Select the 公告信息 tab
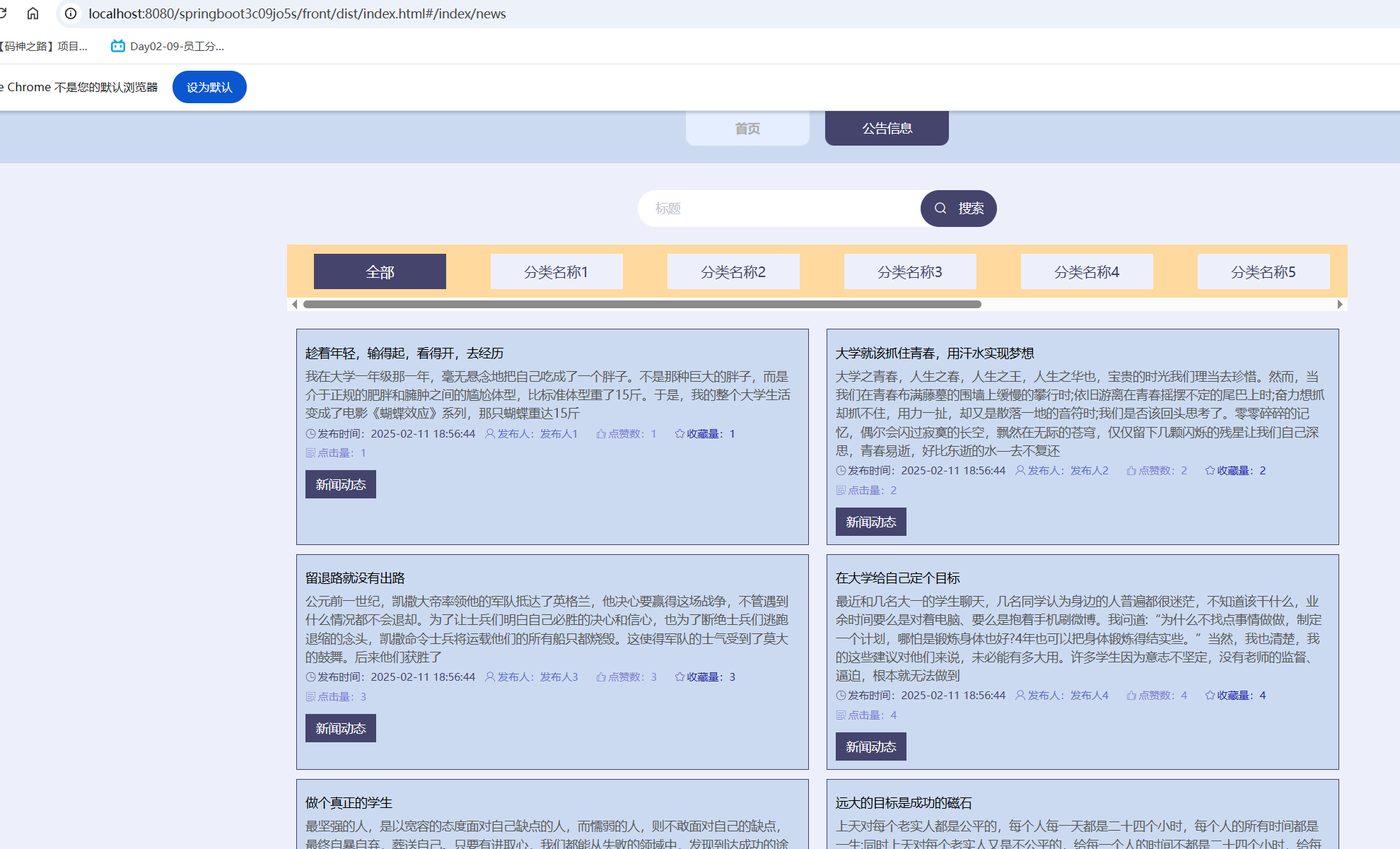 point(887,129)
